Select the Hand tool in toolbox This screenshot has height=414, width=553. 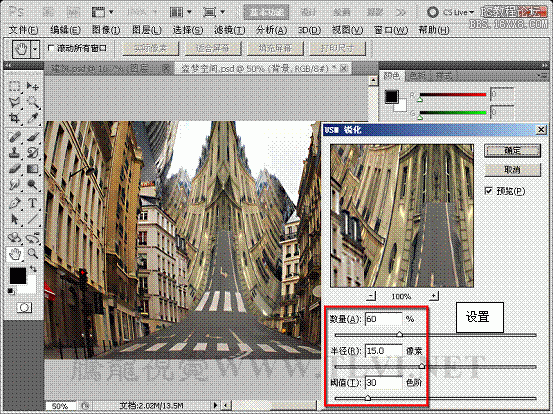point(15,254)
